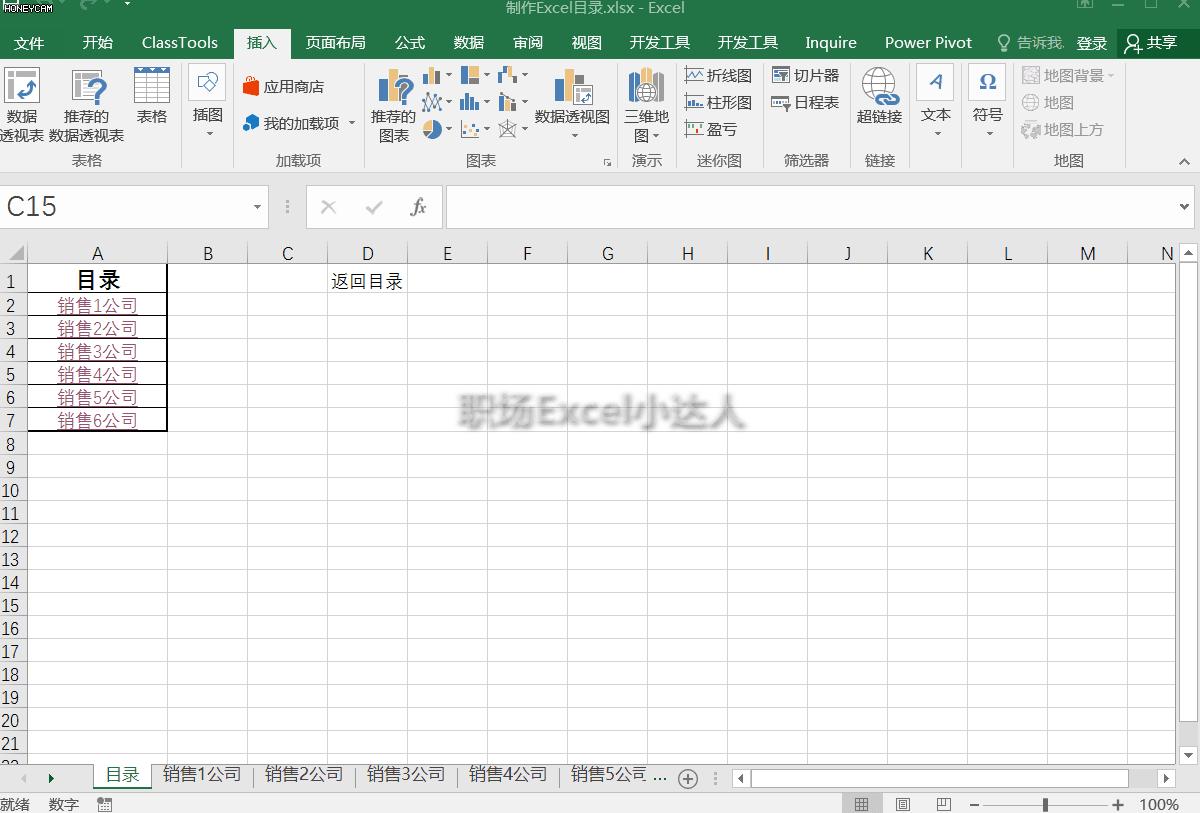Click the Insert Function fx button

pos(419,207)
